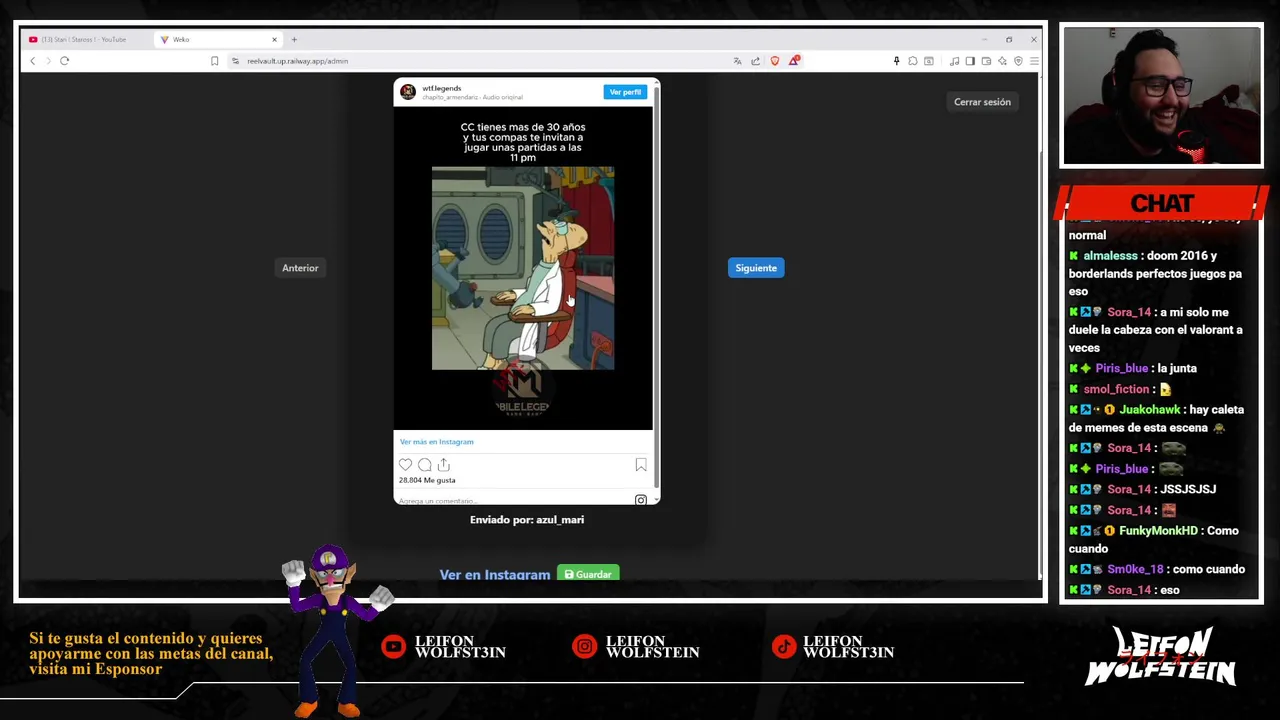Viewport: 1280px width, 720px height.
Task: Click the Instagram icon in overlay bar
Action: tap(584, 647)
